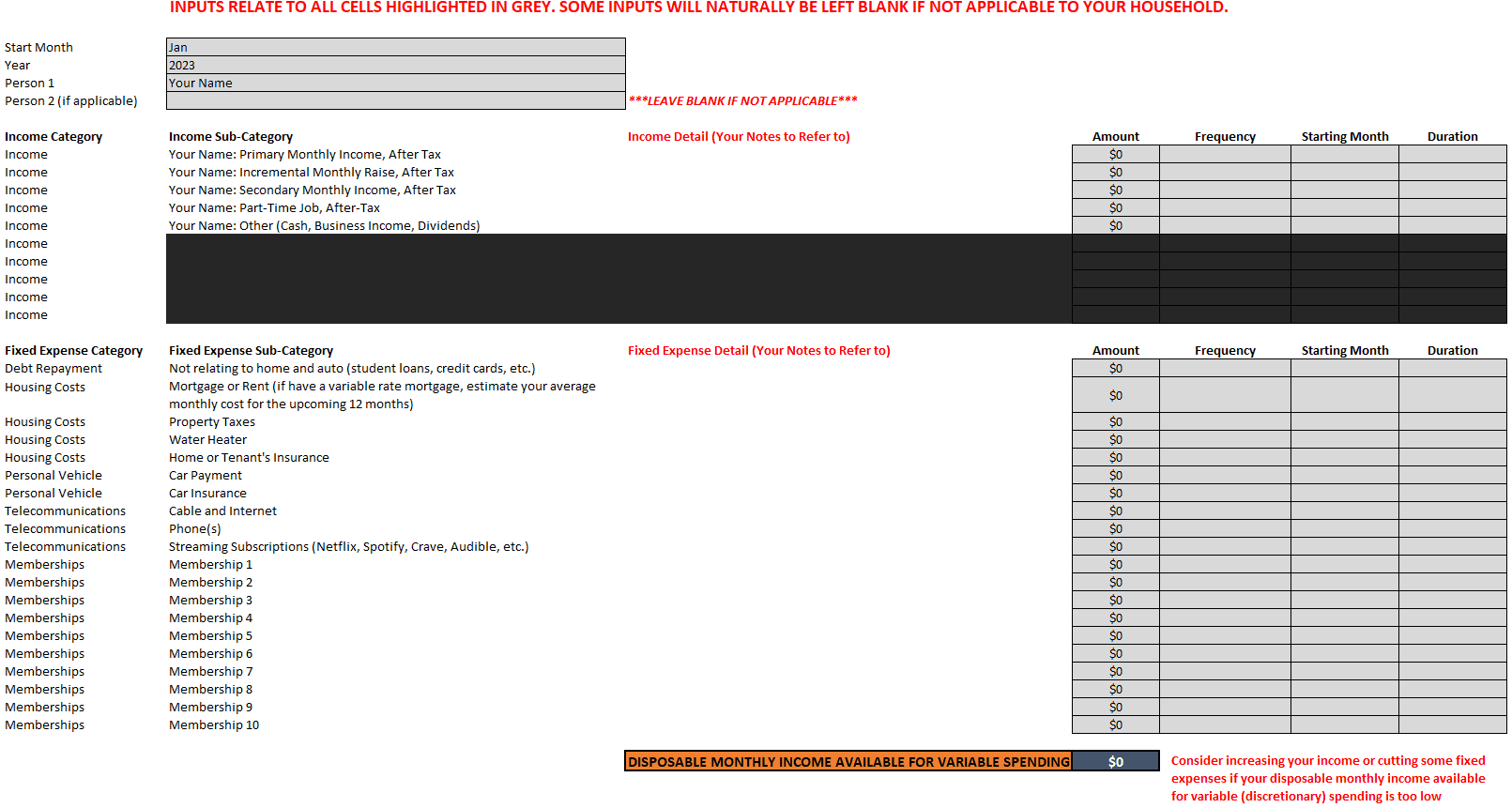Select Starting Month cell for Incremental Monthly Raise
This screenshot has width=1512, height=808.
click(x=1344, y=172)
